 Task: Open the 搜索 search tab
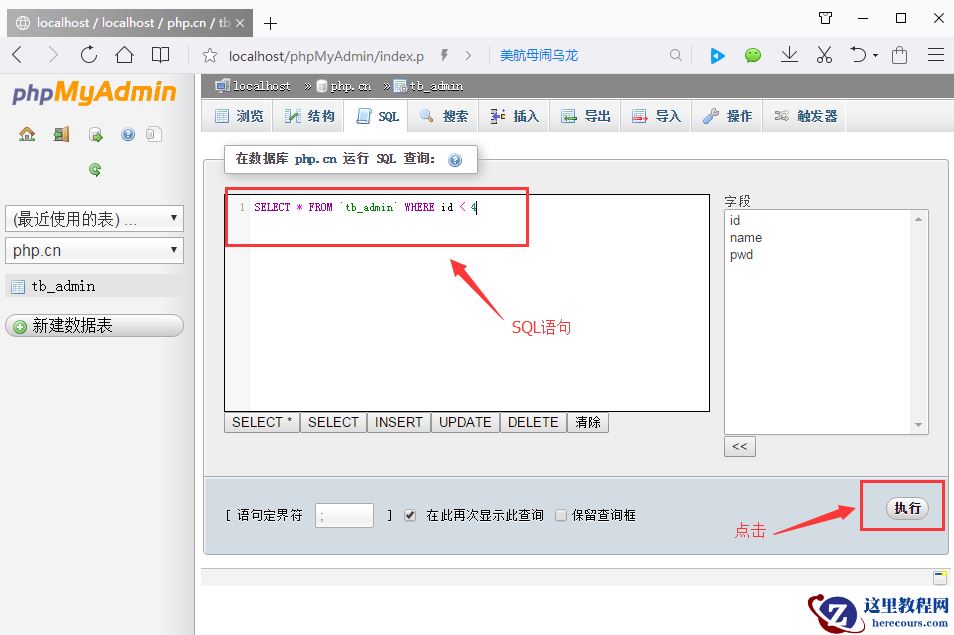click(444, 116)
